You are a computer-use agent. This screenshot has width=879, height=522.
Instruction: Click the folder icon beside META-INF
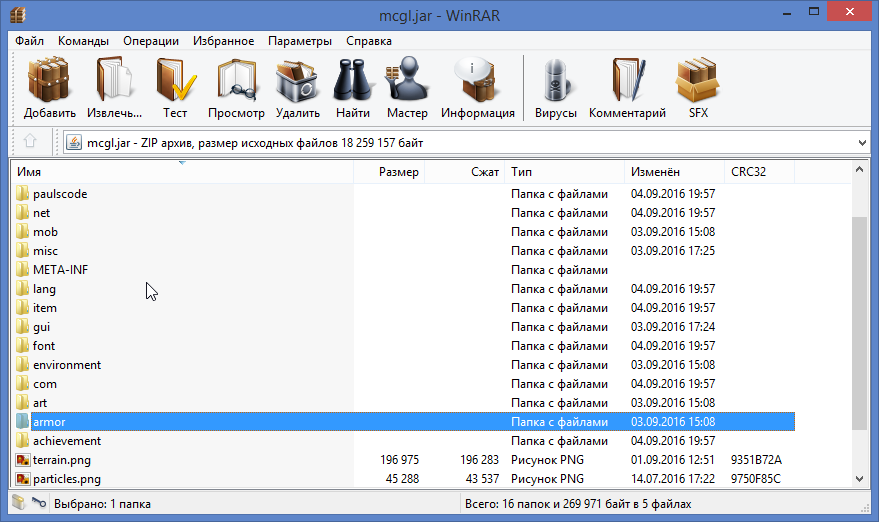click(x=22, y=270)
